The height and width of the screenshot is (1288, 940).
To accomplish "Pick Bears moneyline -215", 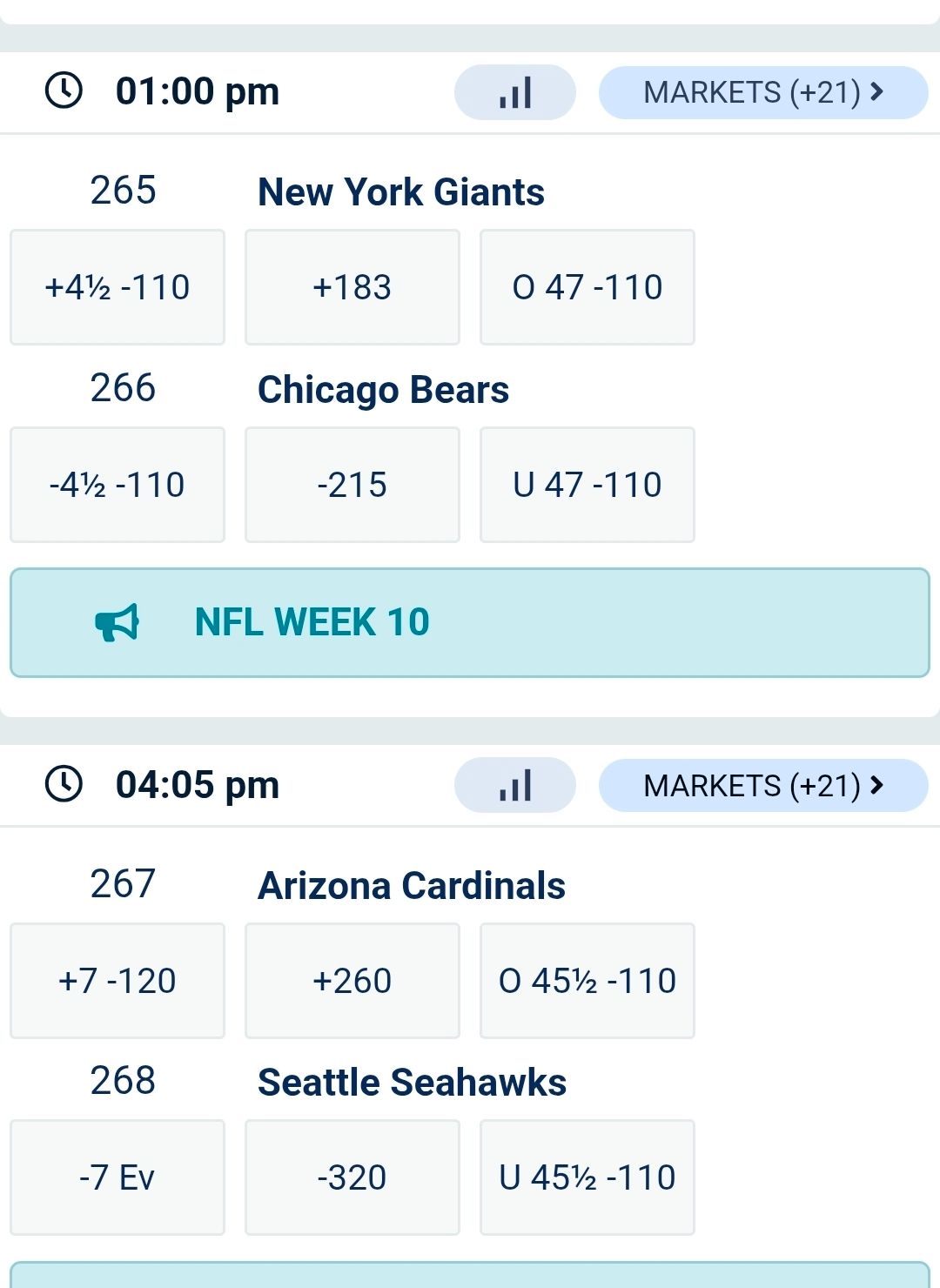I will 352,485.
